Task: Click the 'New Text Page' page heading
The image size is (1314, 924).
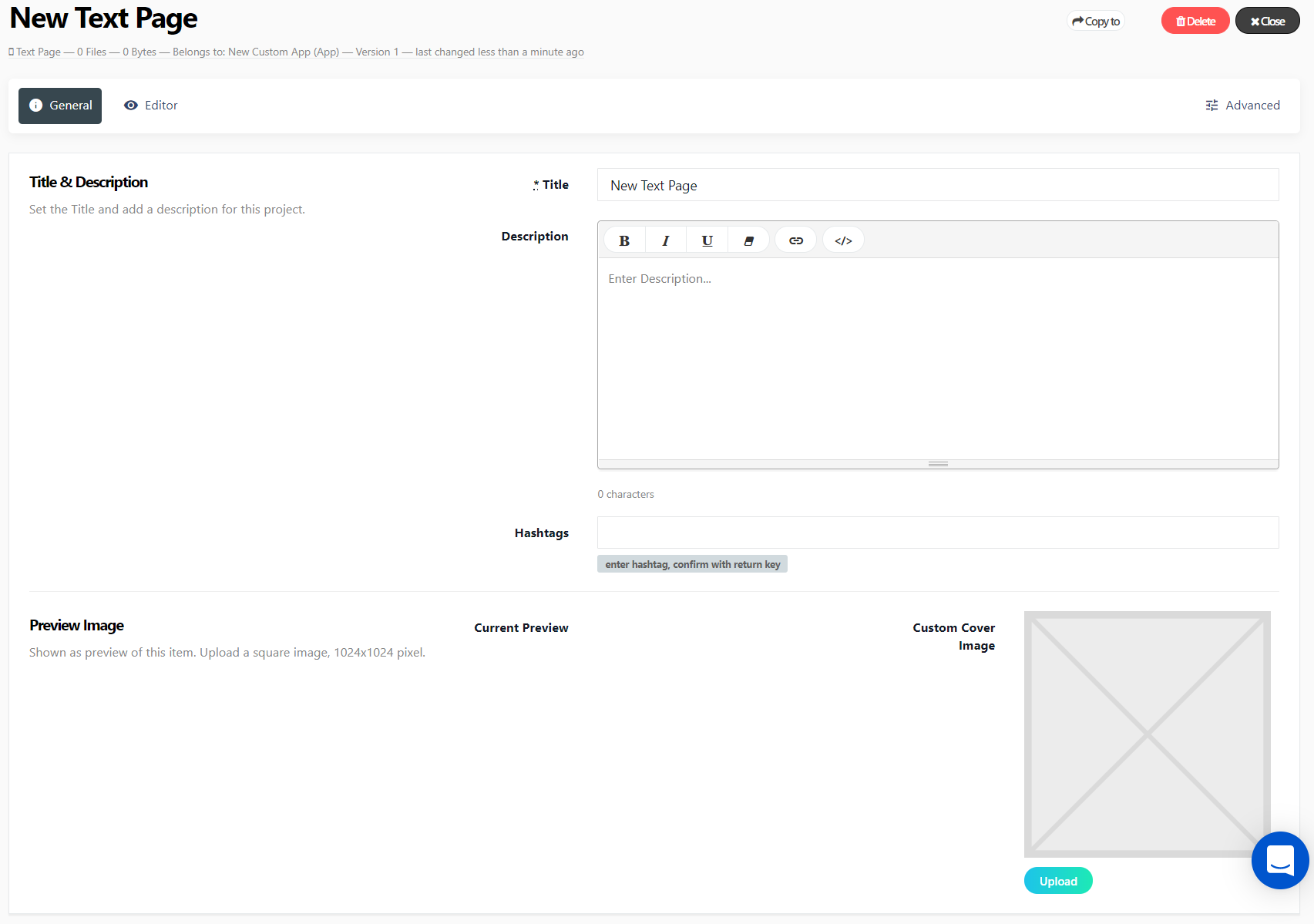Action: point(103,18)
